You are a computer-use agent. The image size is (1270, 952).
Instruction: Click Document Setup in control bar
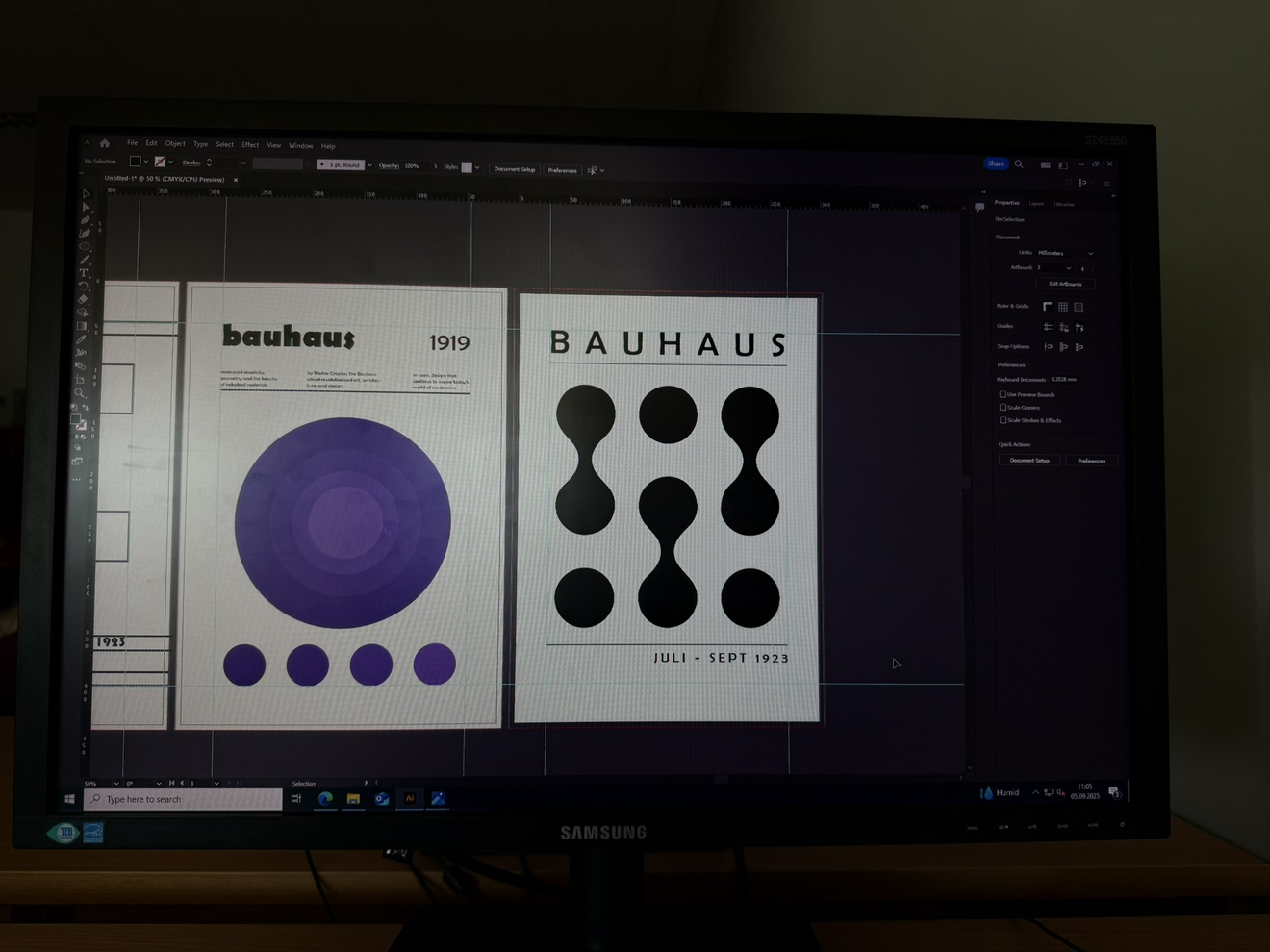[x=515, y=169]
